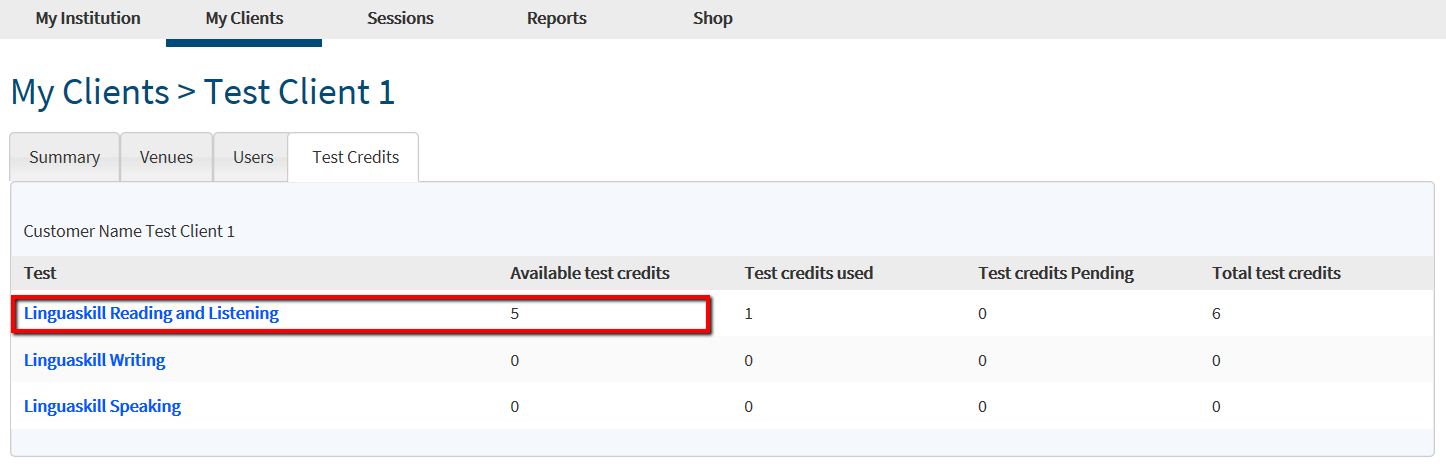This screenshot has width=1446, height=467.
Task: Click pending credits value for Linguaskill Speaking
Action: tap(983, 406)
